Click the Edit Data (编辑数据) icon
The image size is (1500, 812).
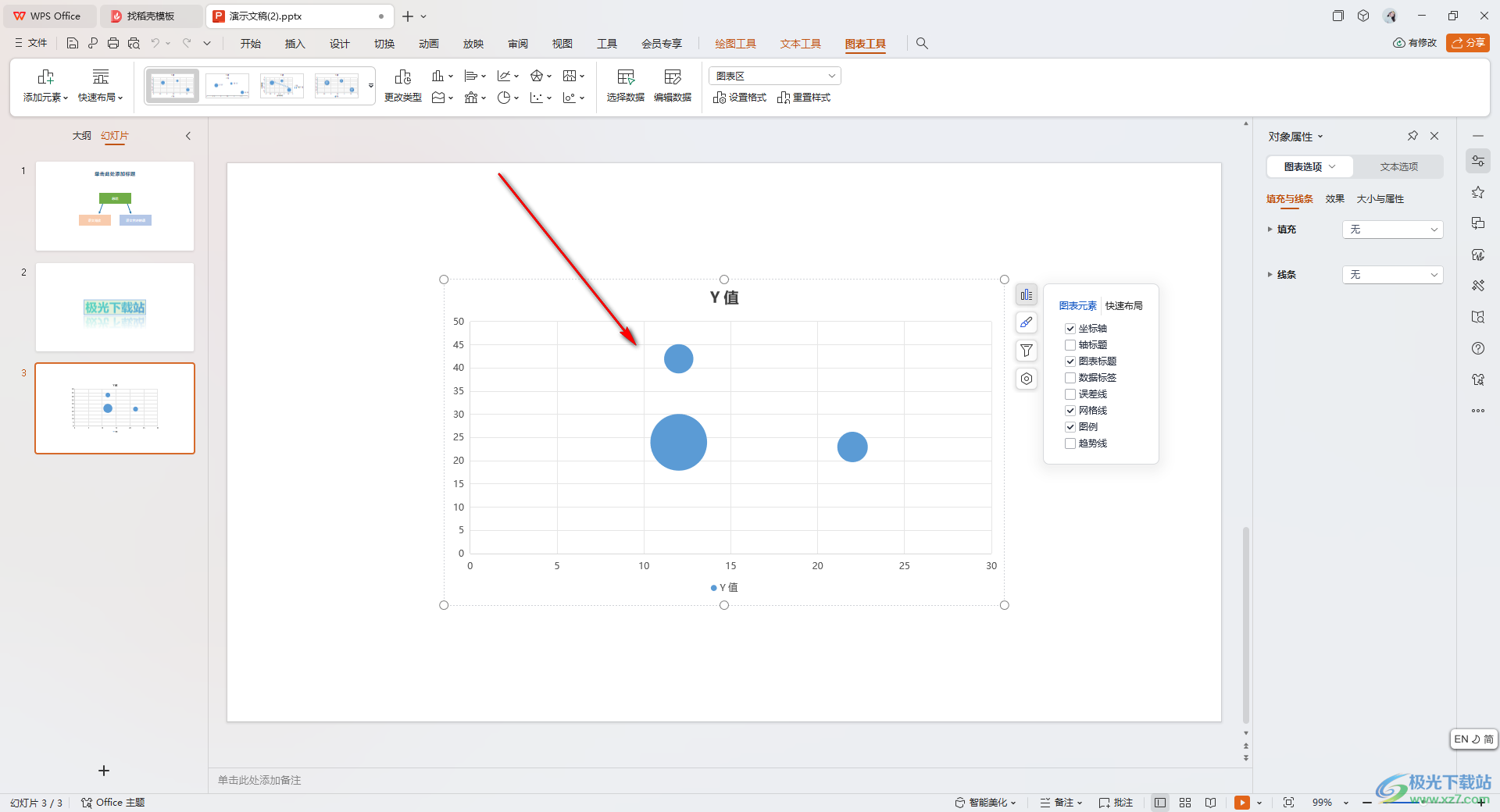(x=673, y=77)
